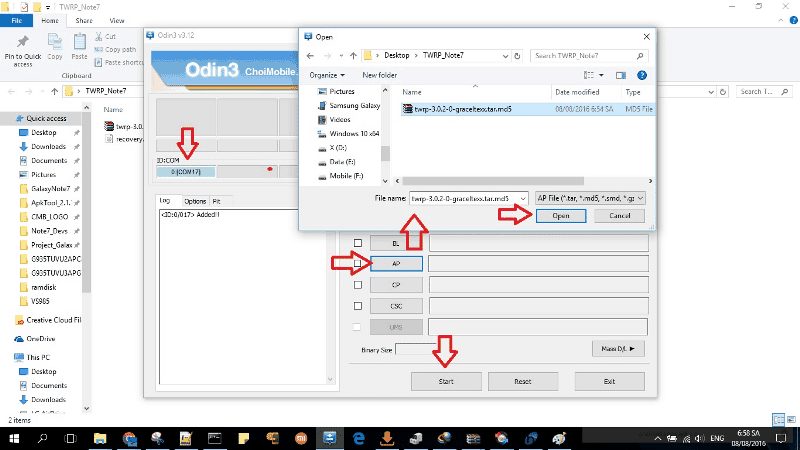Select Note7_Devs folder in Quick access

[49, 231]
